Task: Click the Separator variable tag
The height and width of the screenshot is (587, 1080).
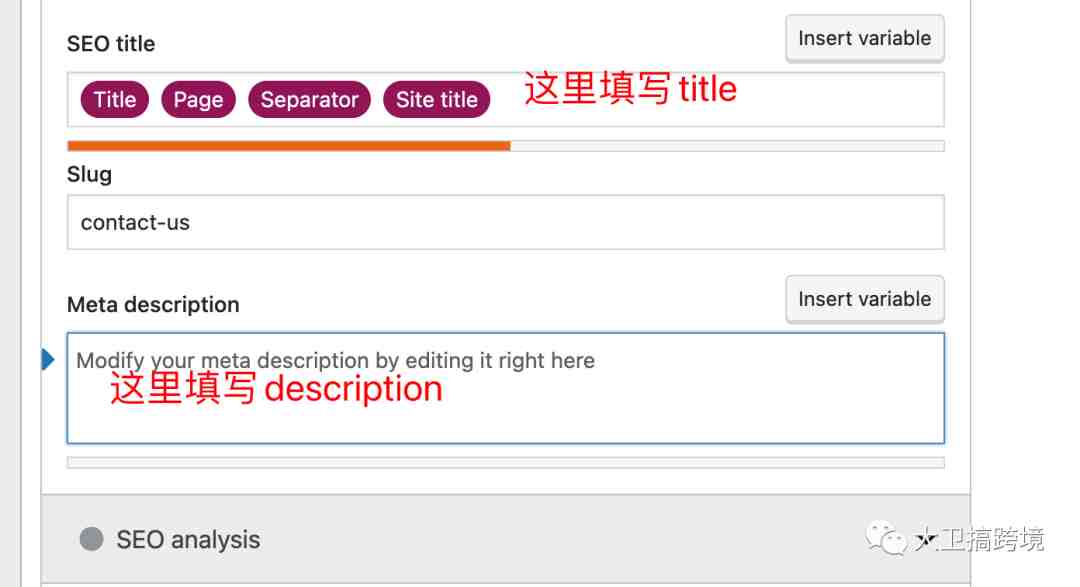Action: click(309, 100)
